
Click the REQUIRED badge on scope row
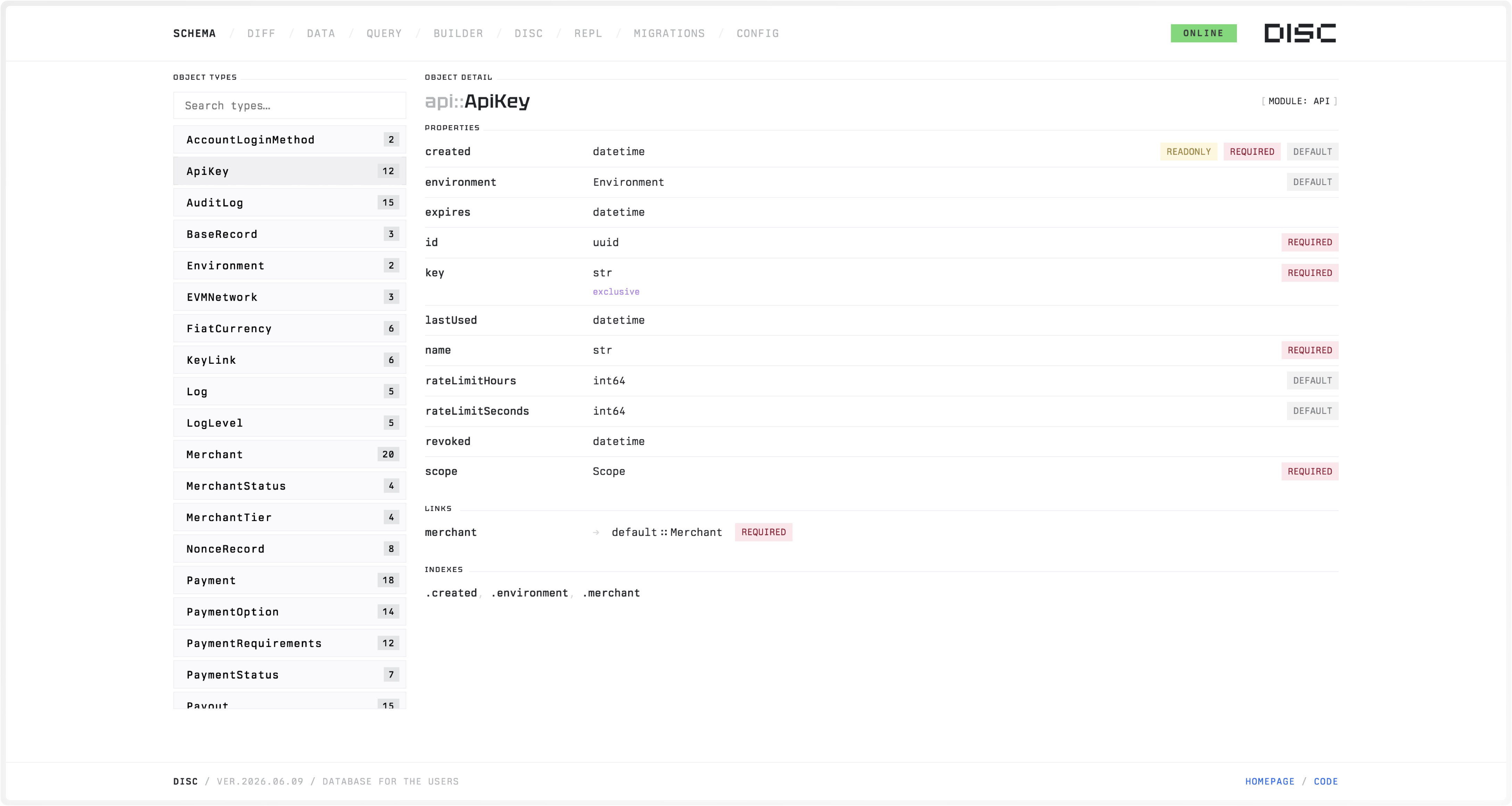pos(1310,472)
